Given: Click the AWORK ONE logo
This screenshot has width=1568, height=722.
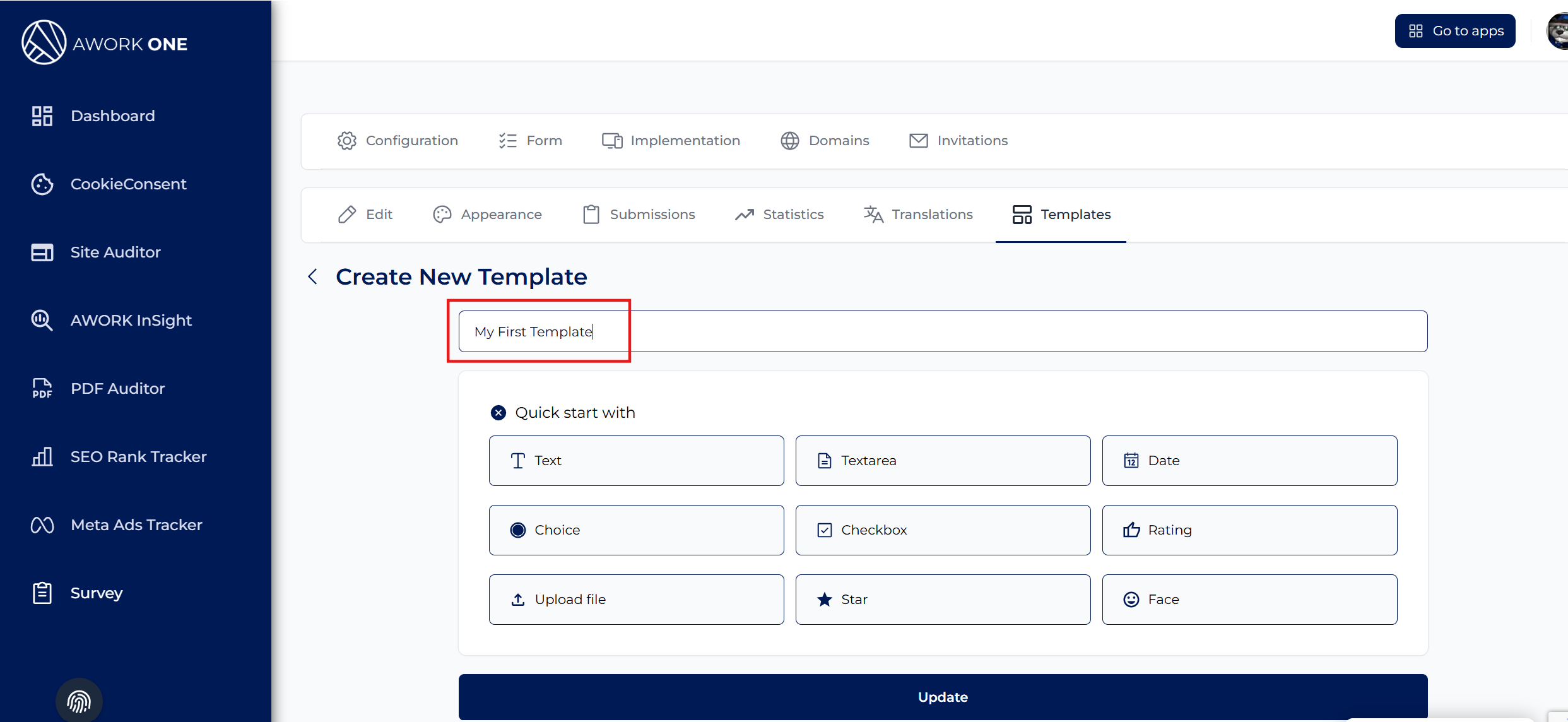Looking at the screenshot, I should coord(105,43).
